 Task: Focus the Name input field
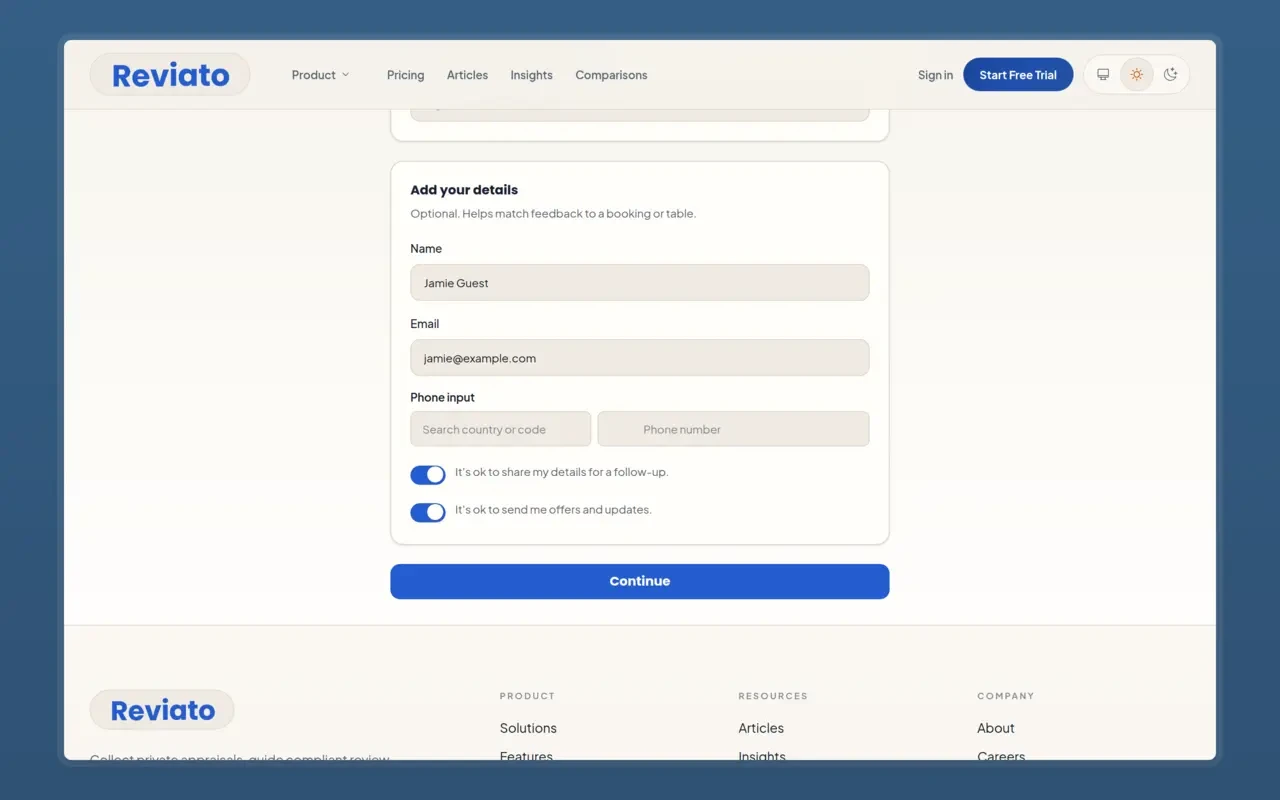[x=640, y=283]
